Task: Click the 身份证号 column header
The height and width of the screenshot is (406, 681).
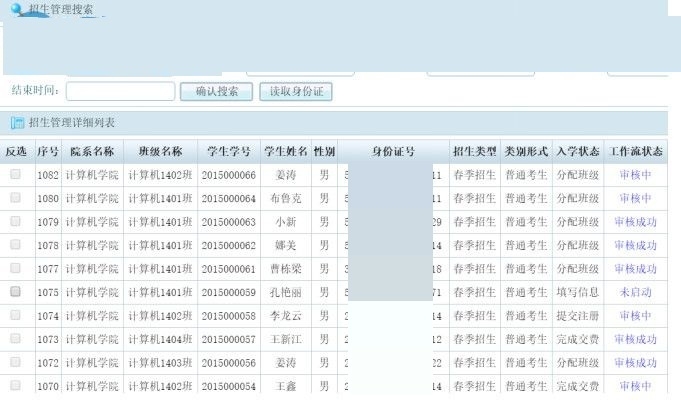Action: [x=393, y=152]
